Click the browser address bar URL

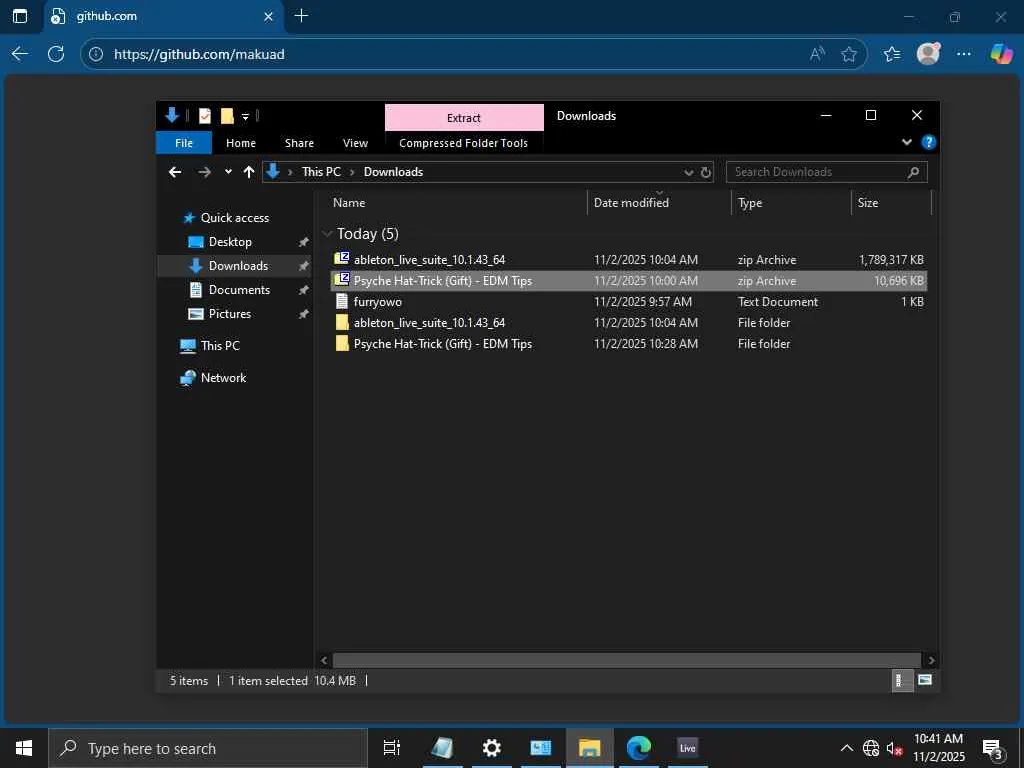point(199,54)
